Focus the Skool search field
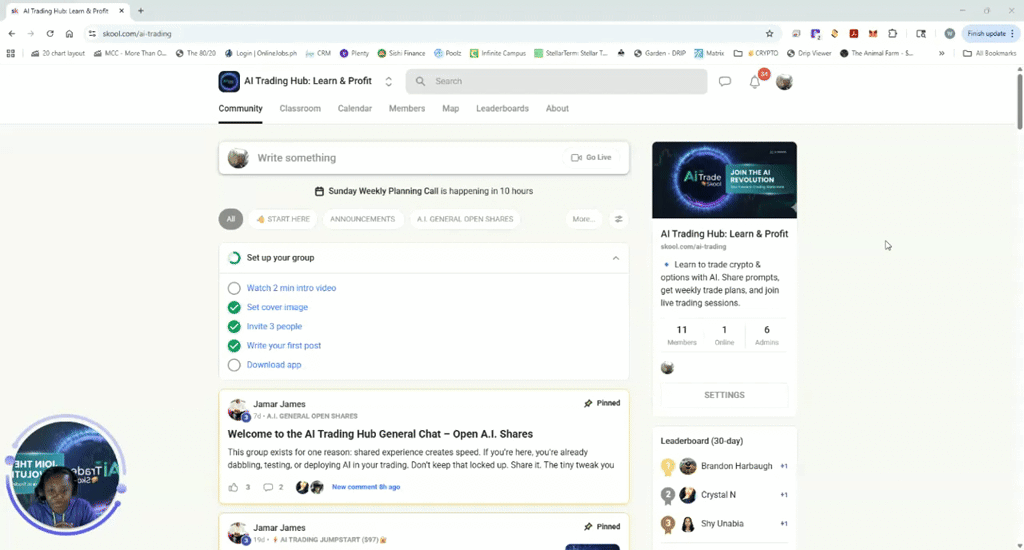The width and height of the screenshot is (1024, 550). (x=556, y=81)
